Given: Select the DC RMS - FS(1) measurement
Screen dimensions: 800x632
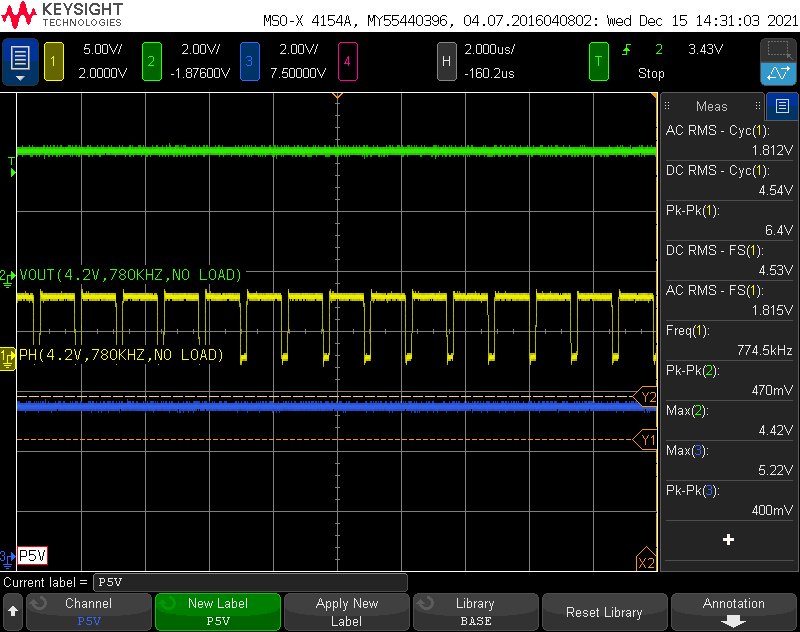Looking at the screenshot, I should pos(729,260).
